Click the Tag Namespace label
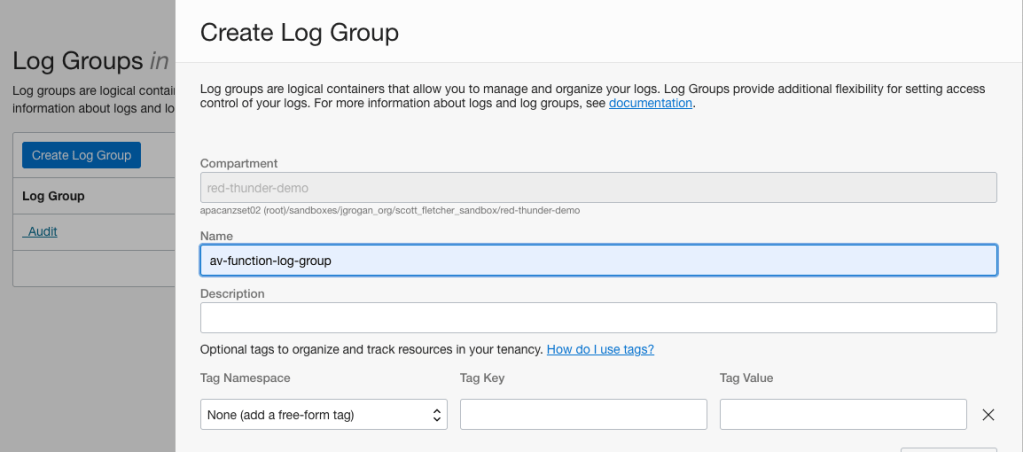 [245, 378]
